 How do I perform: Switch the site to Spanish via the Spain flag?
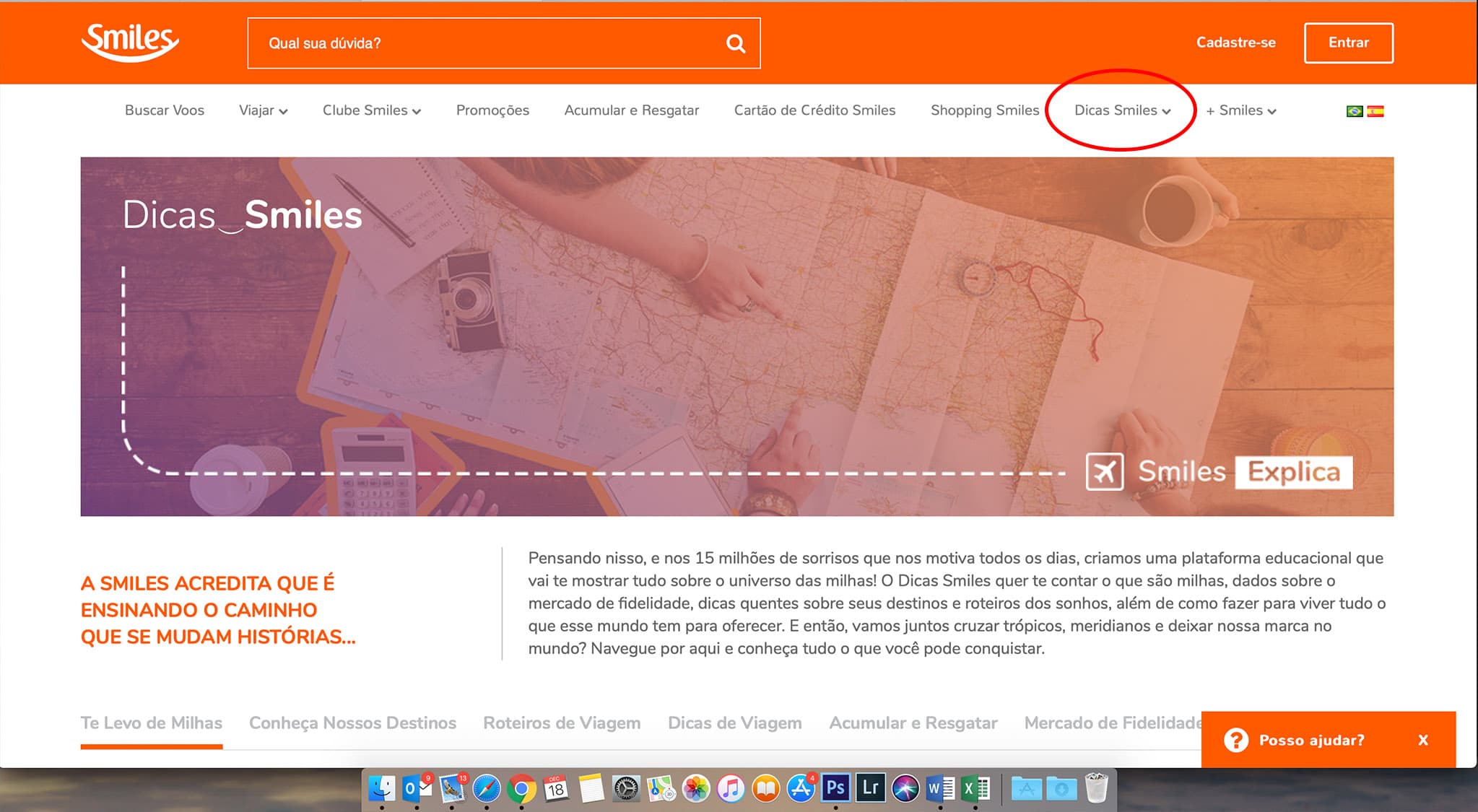(x=1375, y=111)
